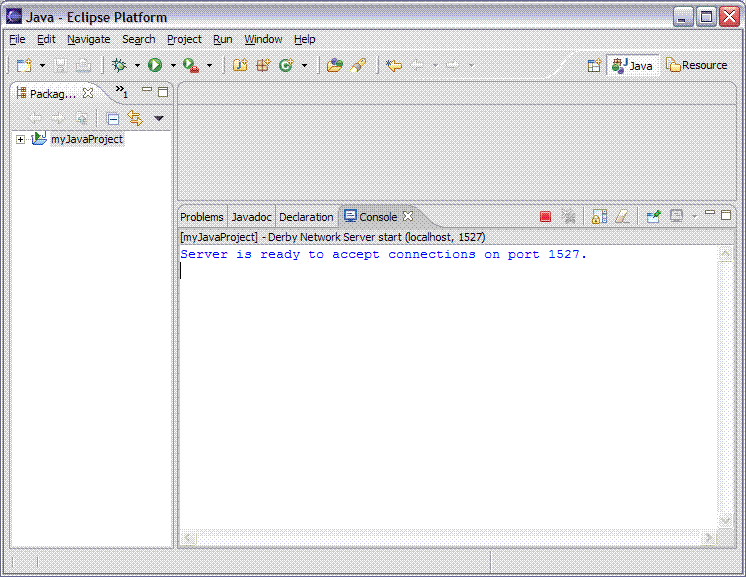Click the green Run button icon
746x577 pixels.
[x=155, y=65]
